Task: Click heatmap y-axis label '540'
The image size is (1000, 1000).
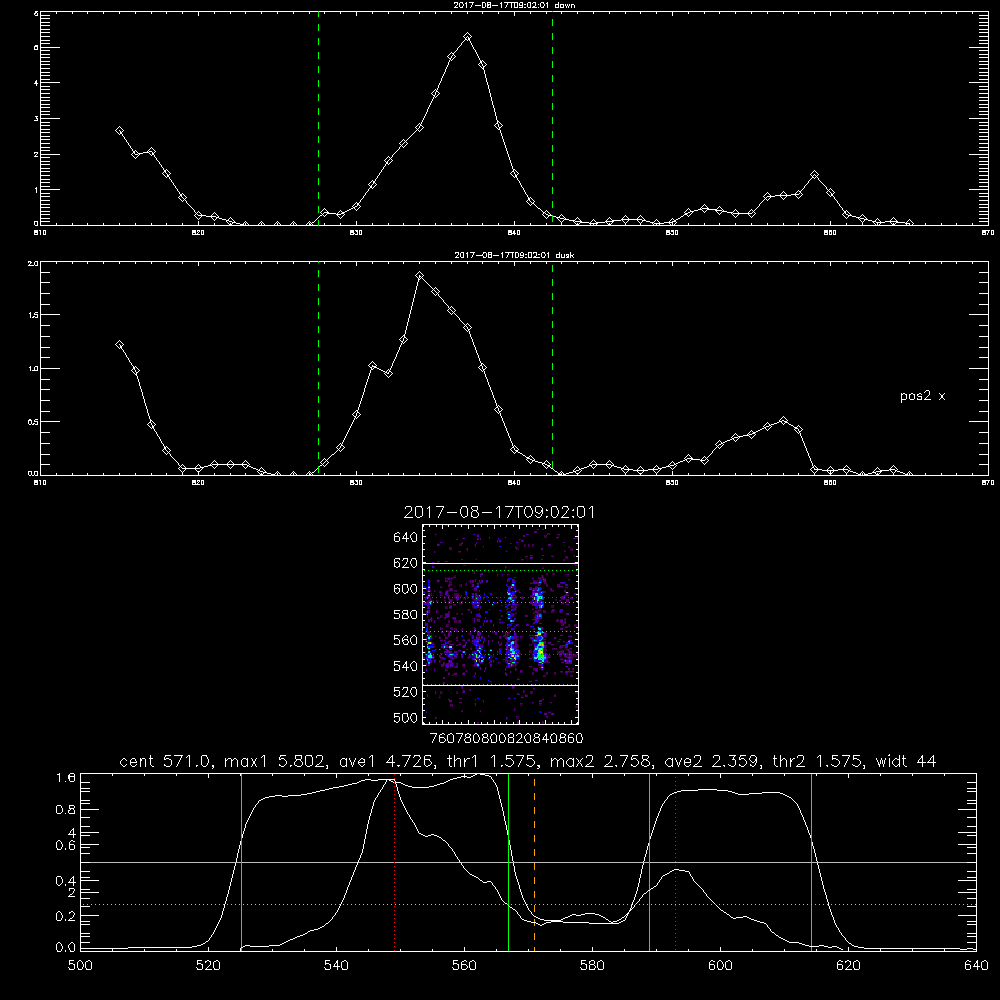Action: coord(406,666)
